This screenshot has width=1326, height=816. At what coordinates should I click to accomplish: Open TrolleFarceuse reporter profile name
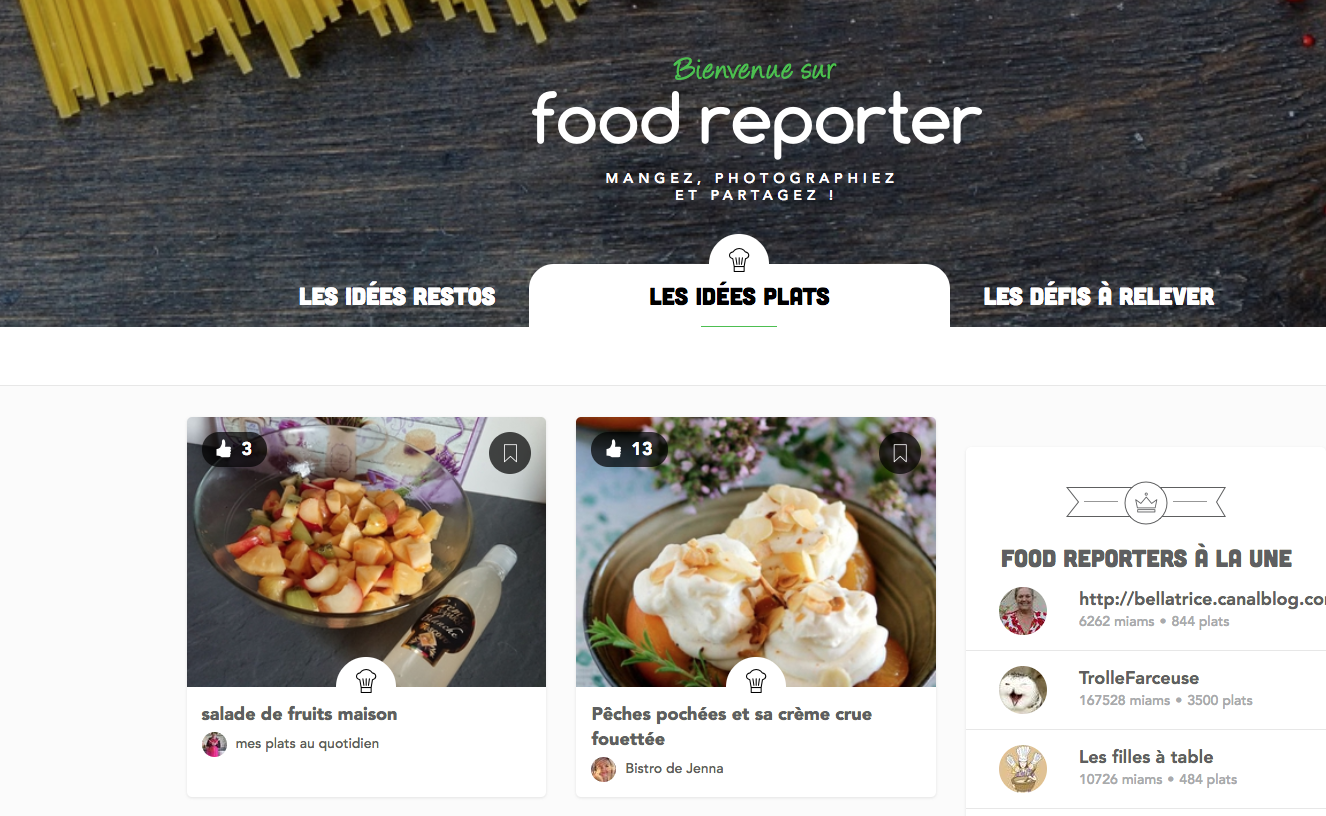(x=1139, y=678)
